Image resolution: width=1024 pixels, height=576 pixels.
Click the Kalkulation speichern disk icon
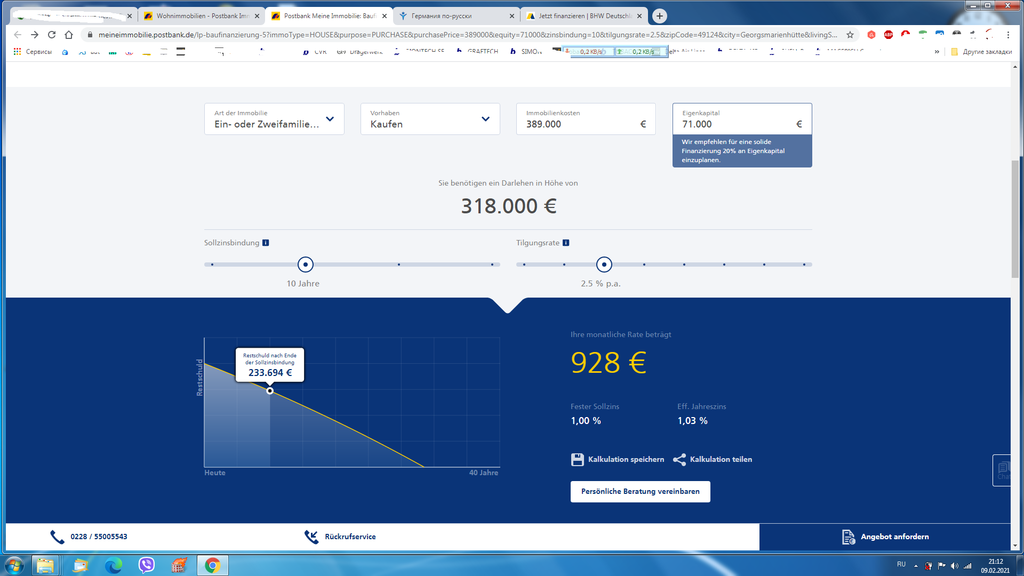[x=577, y=459]
